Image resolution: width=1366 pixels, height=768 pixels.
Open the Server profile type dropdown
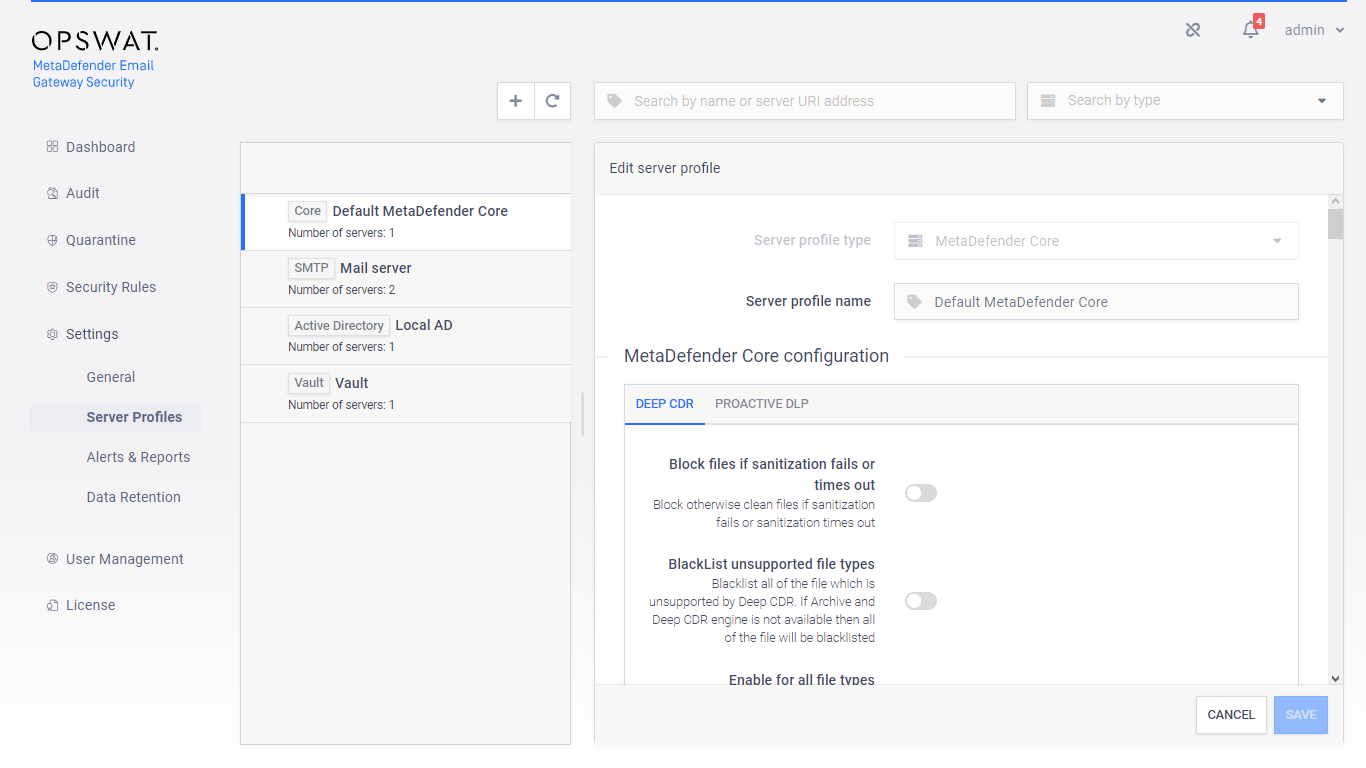[1096, 241]
